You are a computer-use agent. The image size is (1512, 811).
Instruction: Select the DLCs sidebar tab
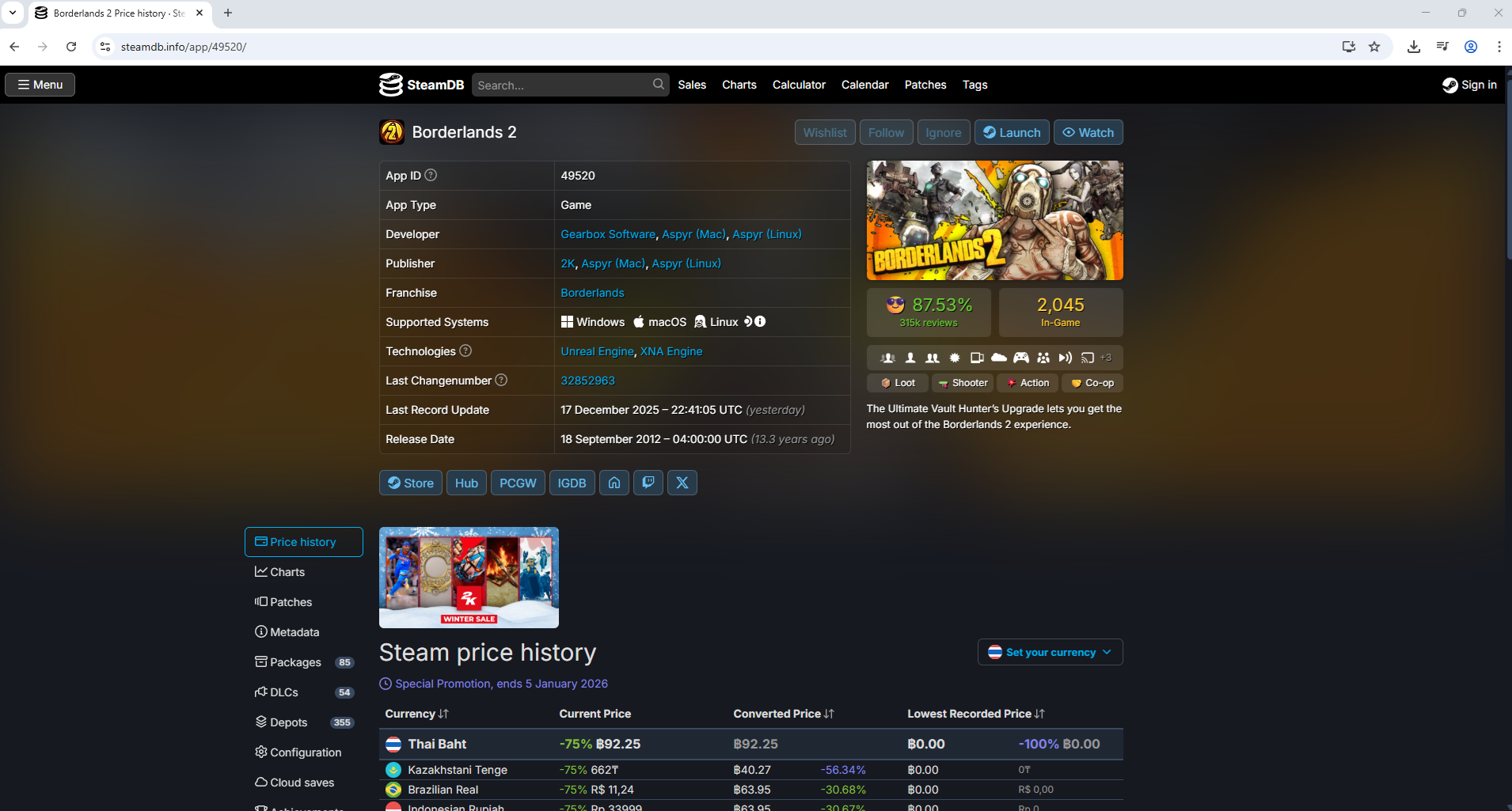[304, 692]
